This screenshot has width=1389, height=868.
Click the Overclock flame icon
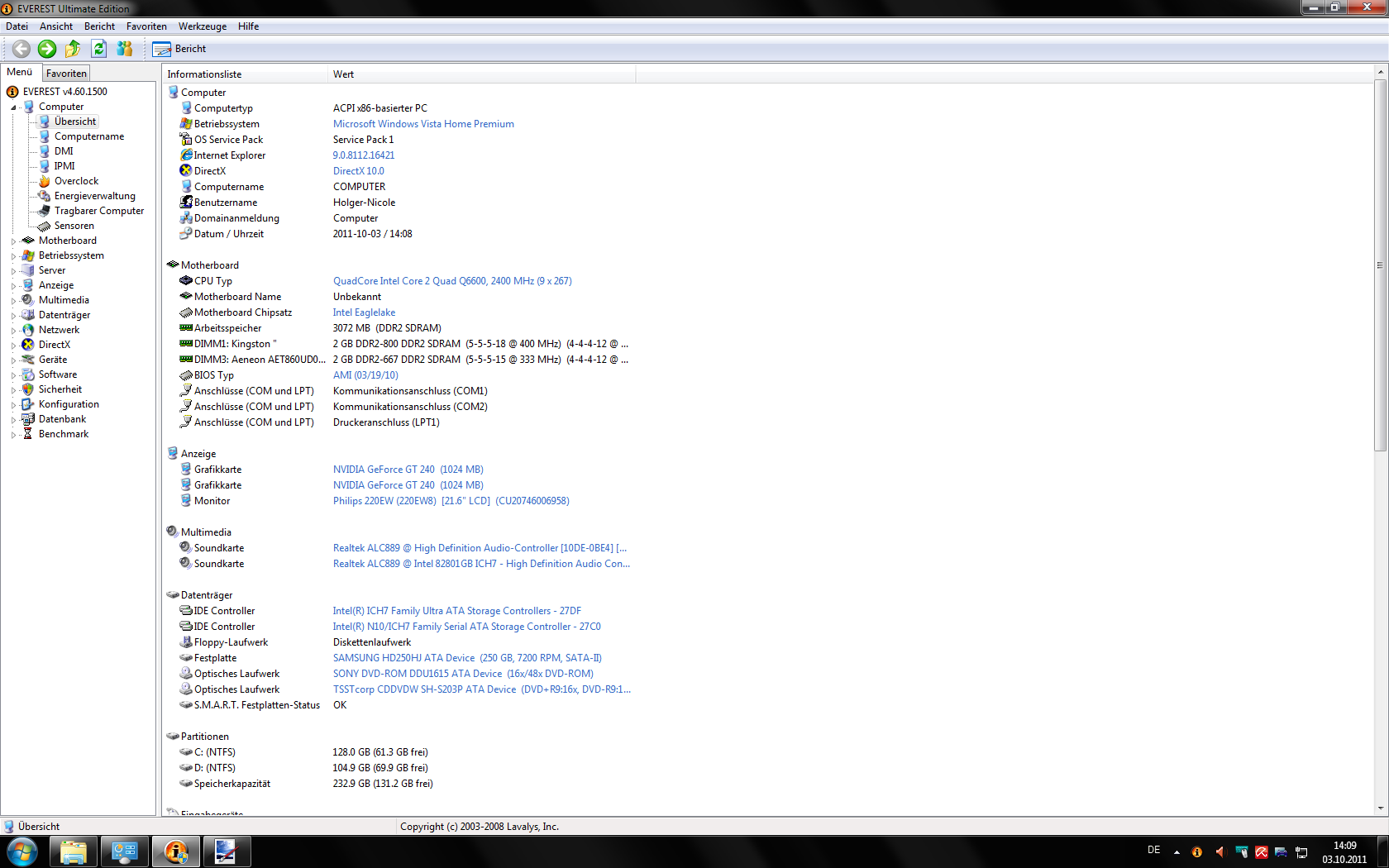pyautogui.click(x=45, y=181)
